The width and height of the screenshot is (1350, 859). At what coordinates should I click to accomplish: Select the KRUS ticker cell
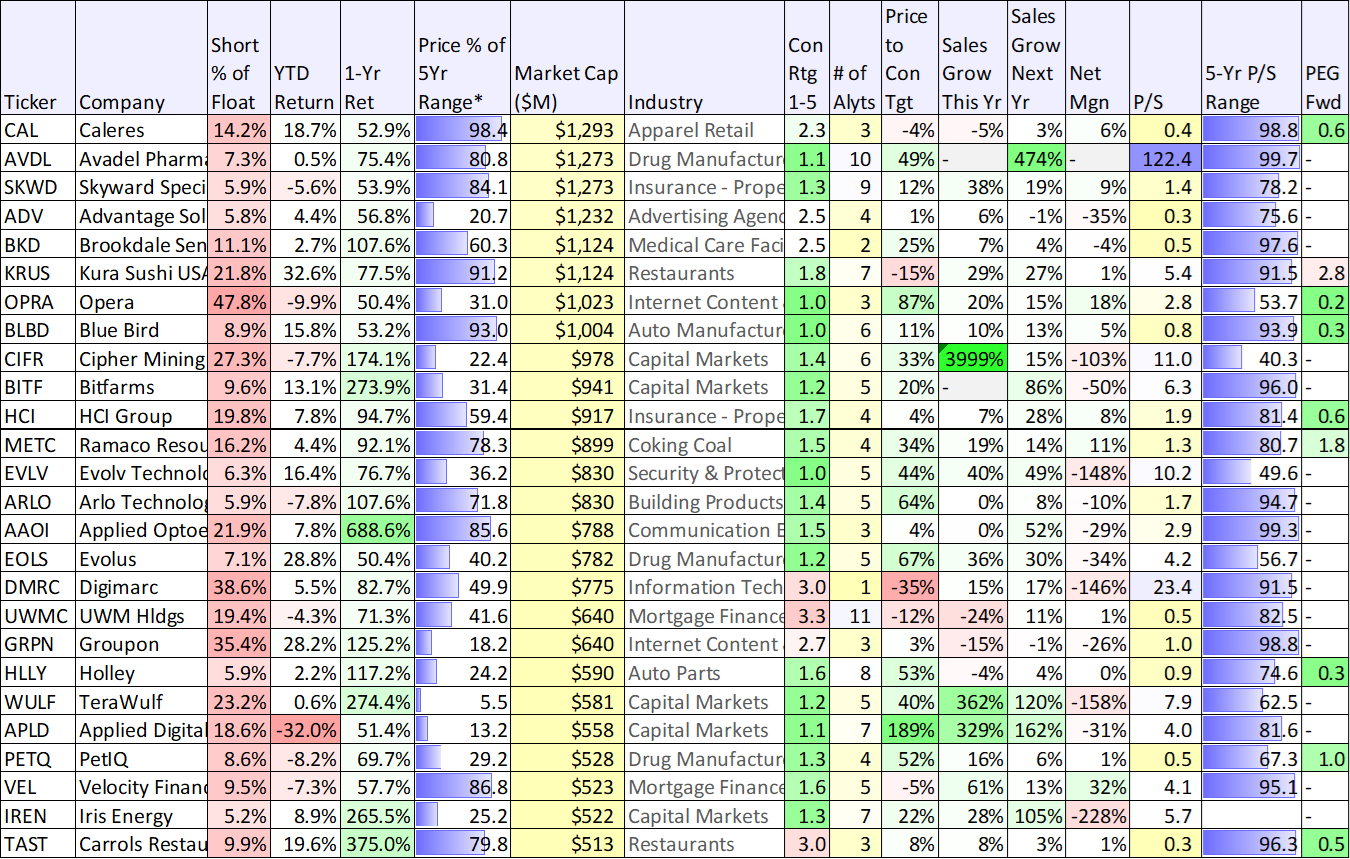(39, 273)
